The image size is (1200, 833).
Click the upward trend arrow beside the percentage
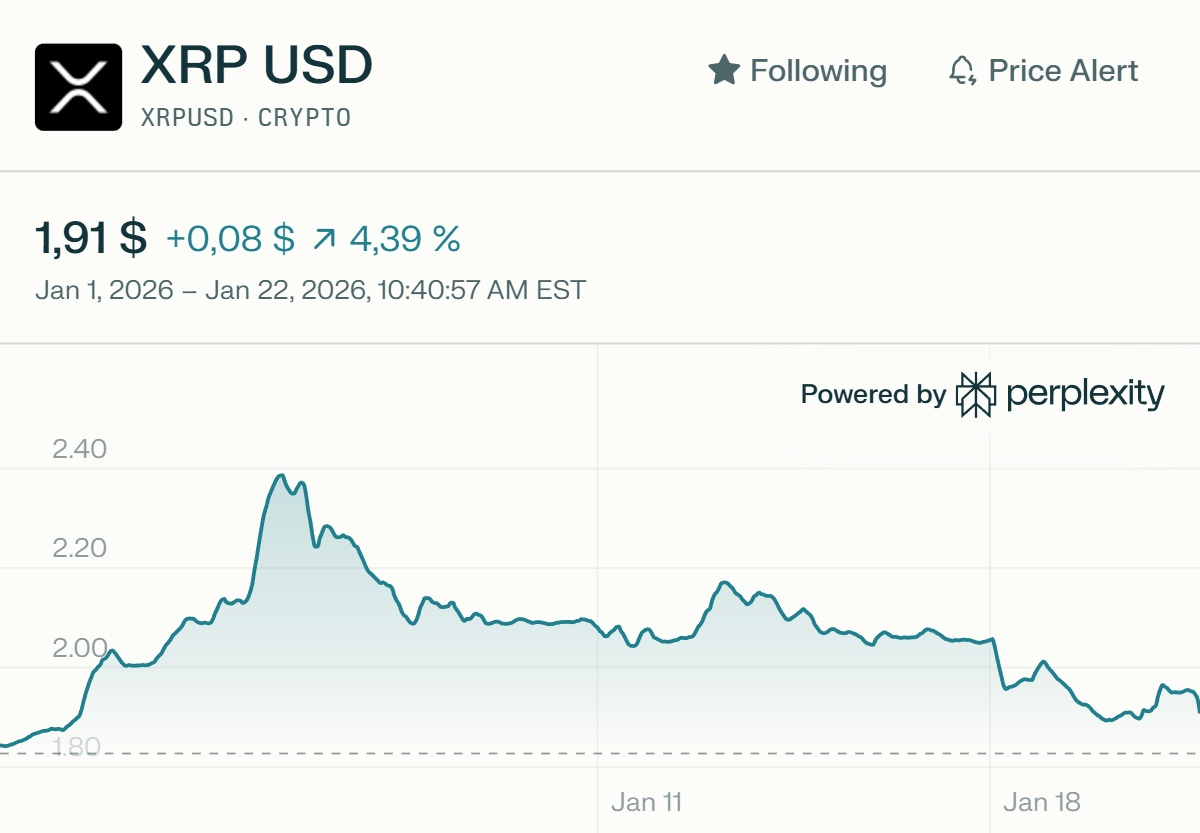coord(327,238)
